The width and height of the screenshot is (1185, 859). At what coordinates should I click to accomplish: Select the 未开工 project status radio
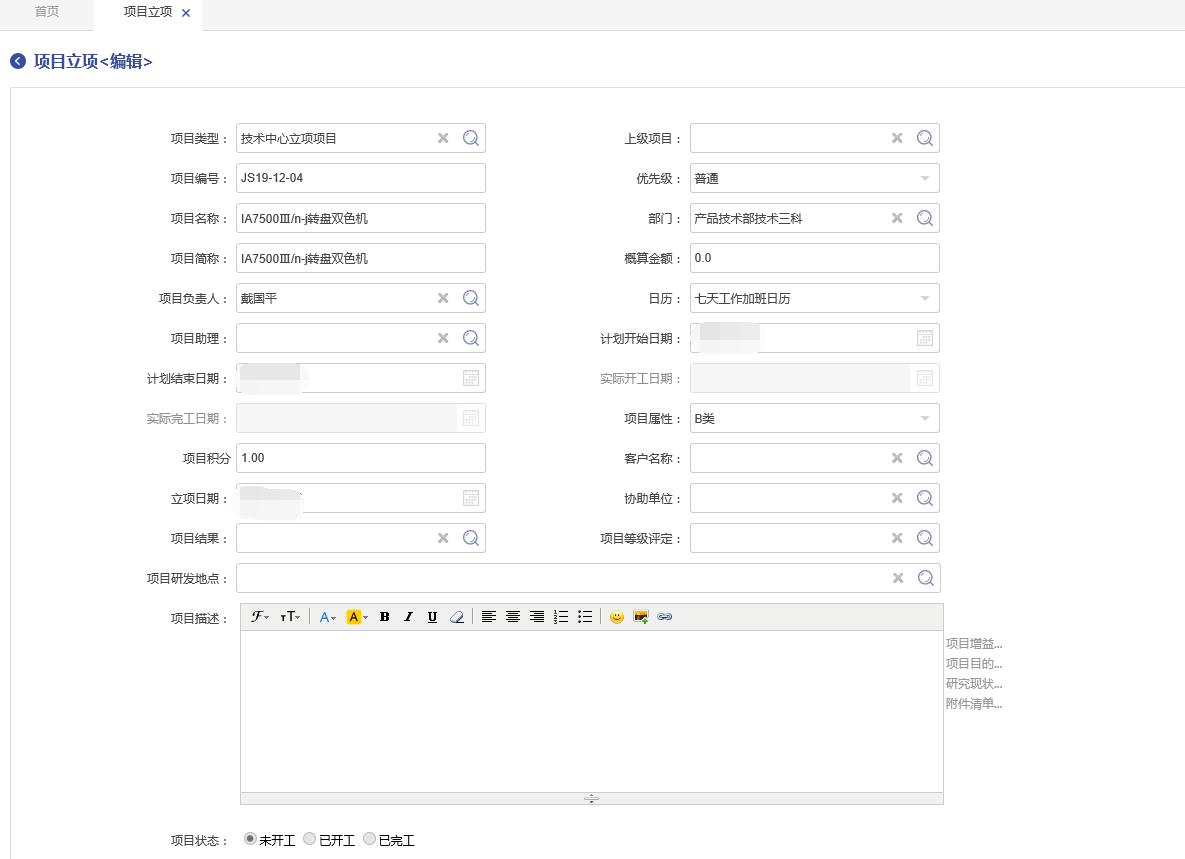(x=250, y=839)
